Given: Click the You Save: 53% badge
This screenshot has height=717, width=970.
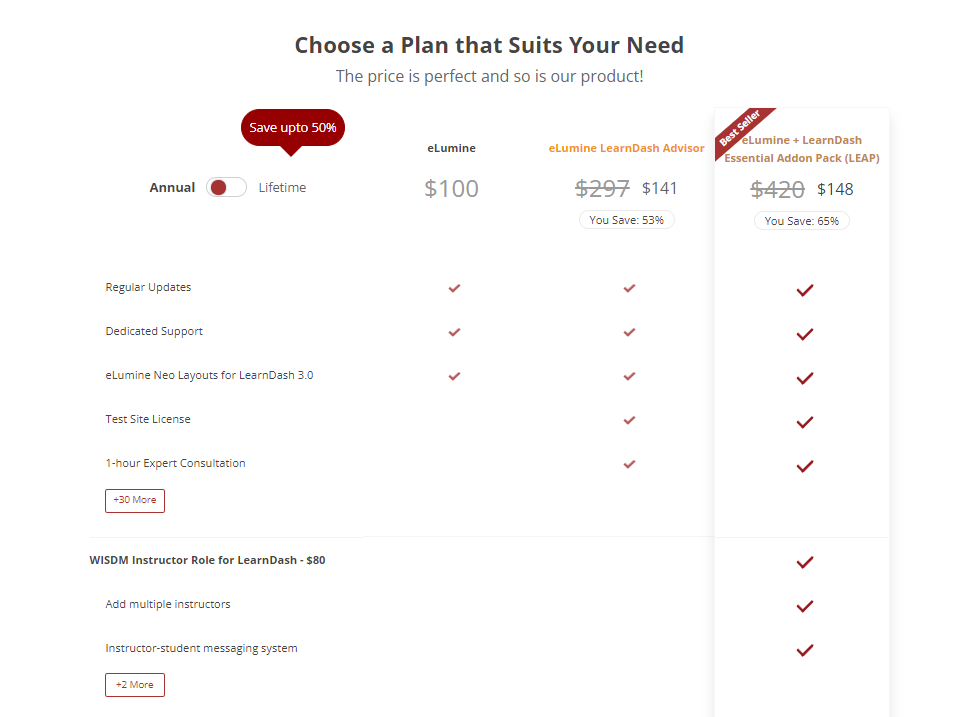Looking at the screenshot, I should tap(626, 220).
